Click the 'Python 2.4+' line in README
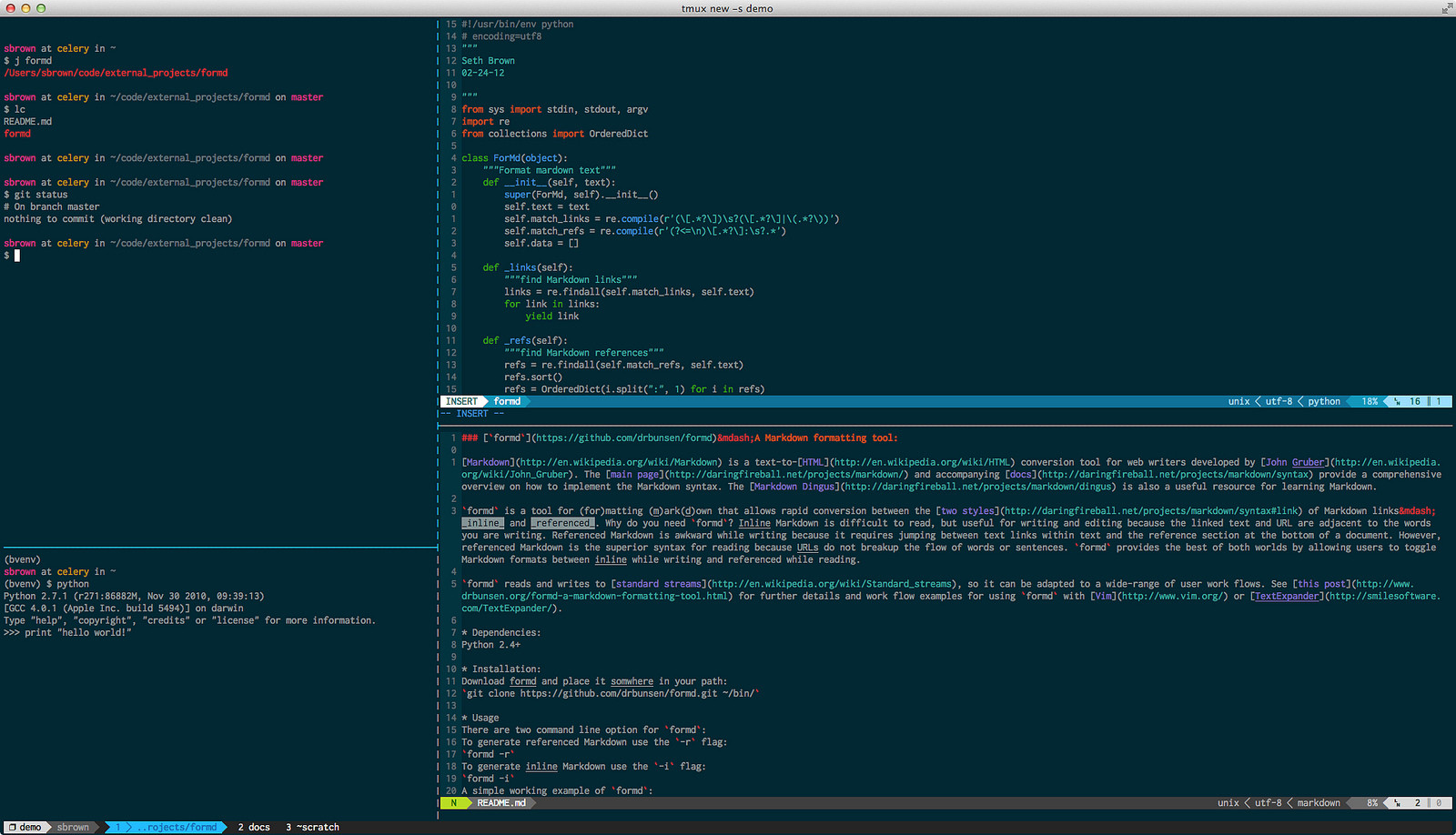The image size is (1456, 835). pyautogui.click(x=490, y=645)
